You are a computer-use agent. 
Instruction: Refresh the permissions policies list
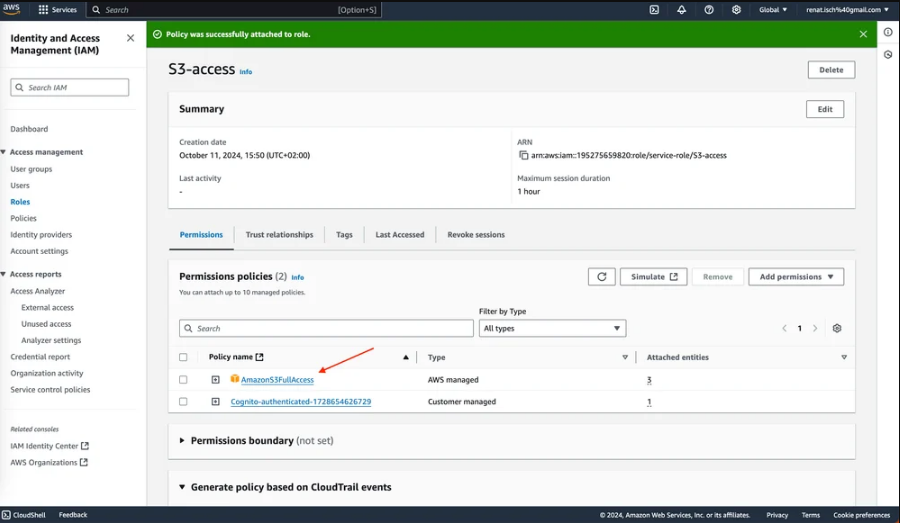[602, 277]
